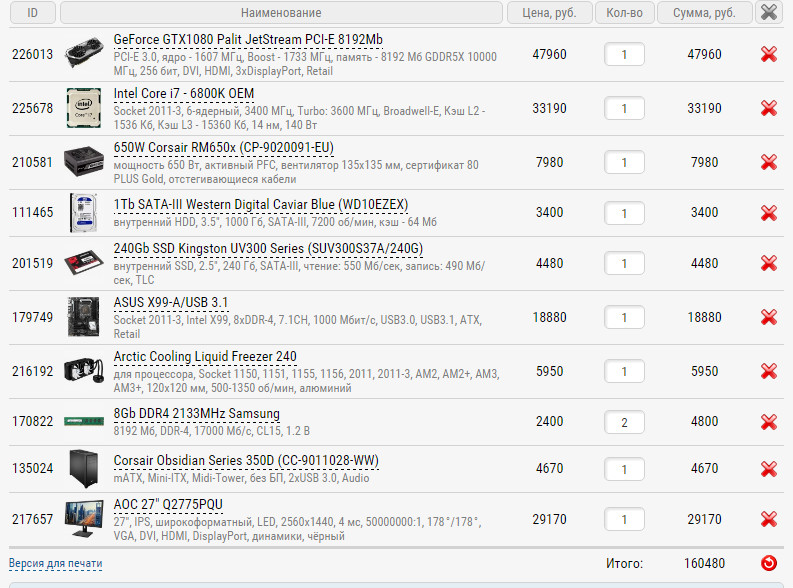Edit quantity field for Intel Core i7

pyautogui.click(x=624, y=109)
